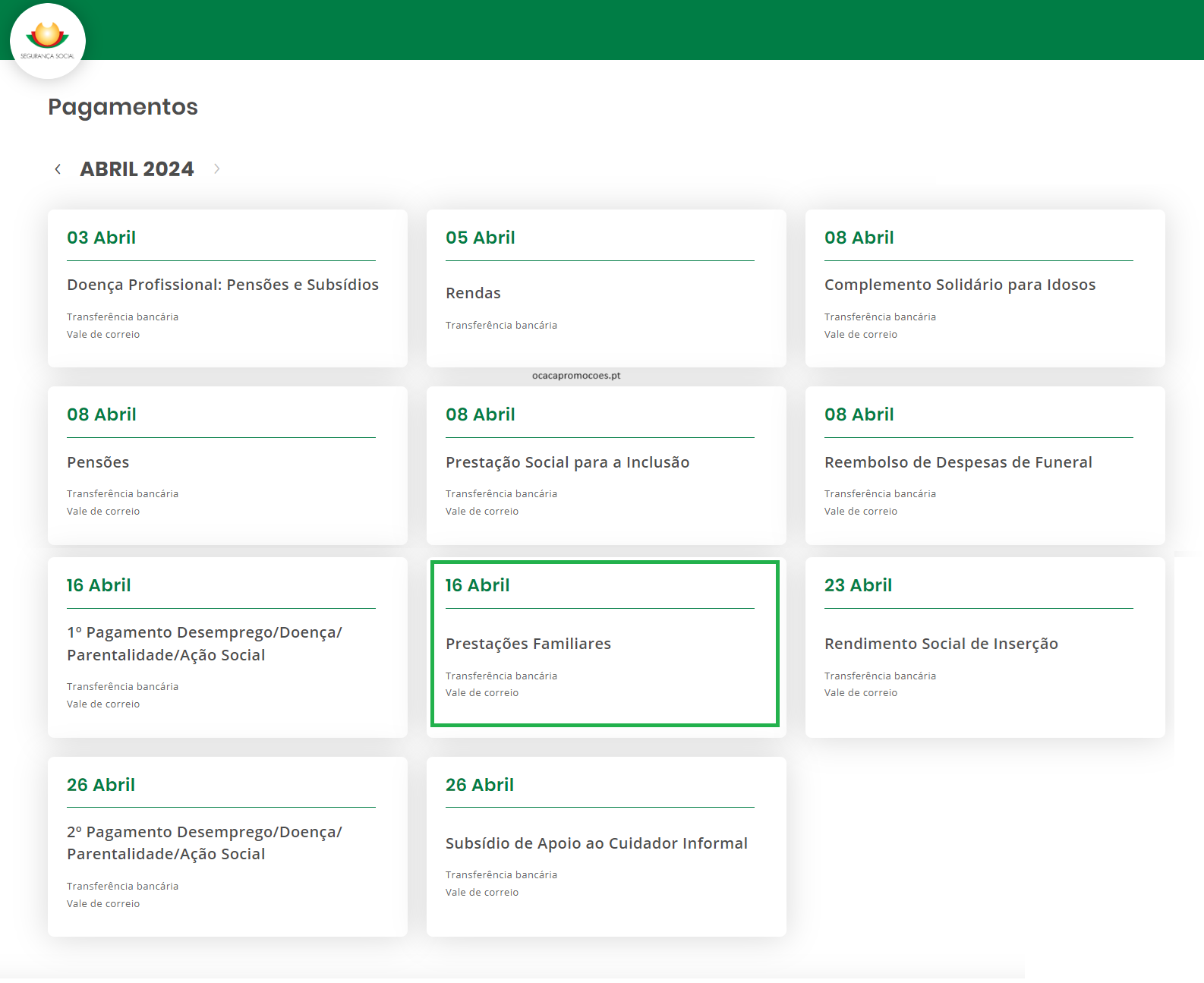Go to next month with right chevron
This screenshot has width=1204, height=983.
216,169
